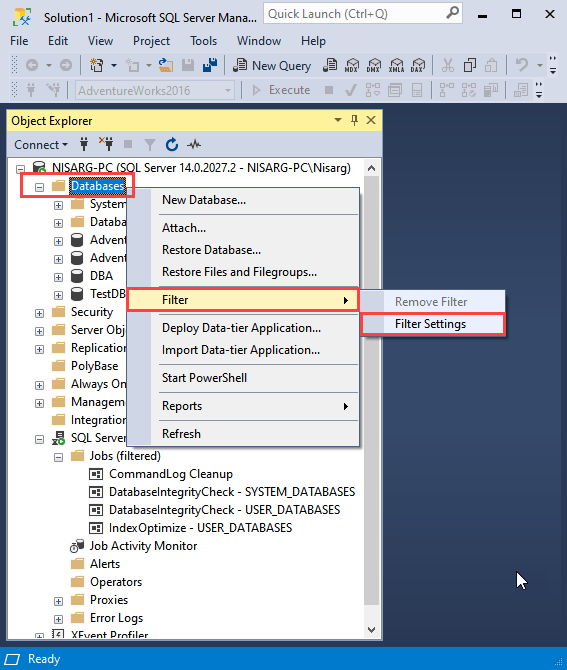Screen dimensions: 567x670
Task: Click Object Explorer scrollbar up arrow
Action: (371, 168)
